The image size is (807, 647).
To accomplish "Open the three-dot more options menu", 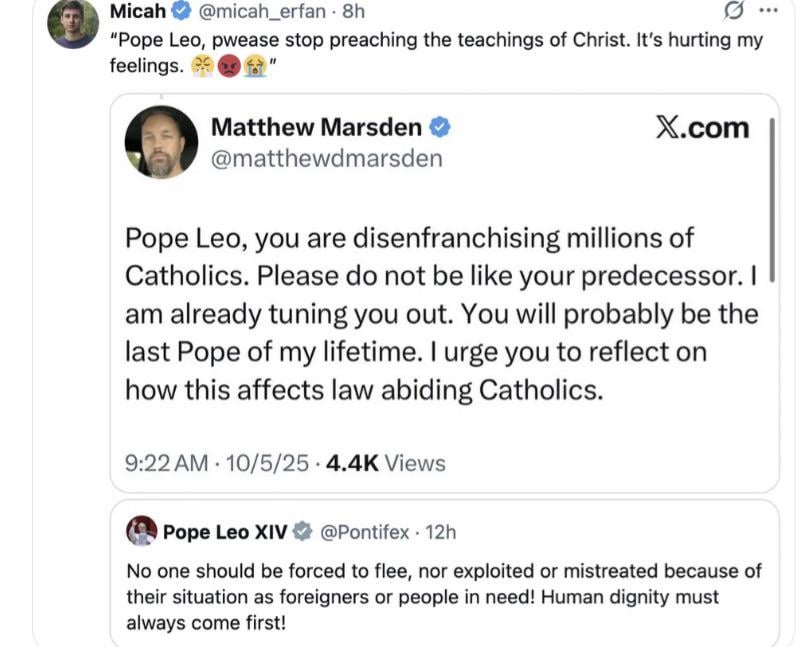I will [x=768, y=11].
